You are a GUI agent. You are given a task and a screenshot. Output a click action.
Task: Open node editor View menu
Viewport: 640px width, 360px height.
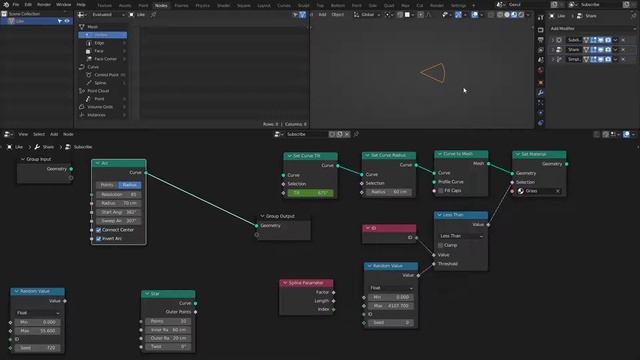23,134
